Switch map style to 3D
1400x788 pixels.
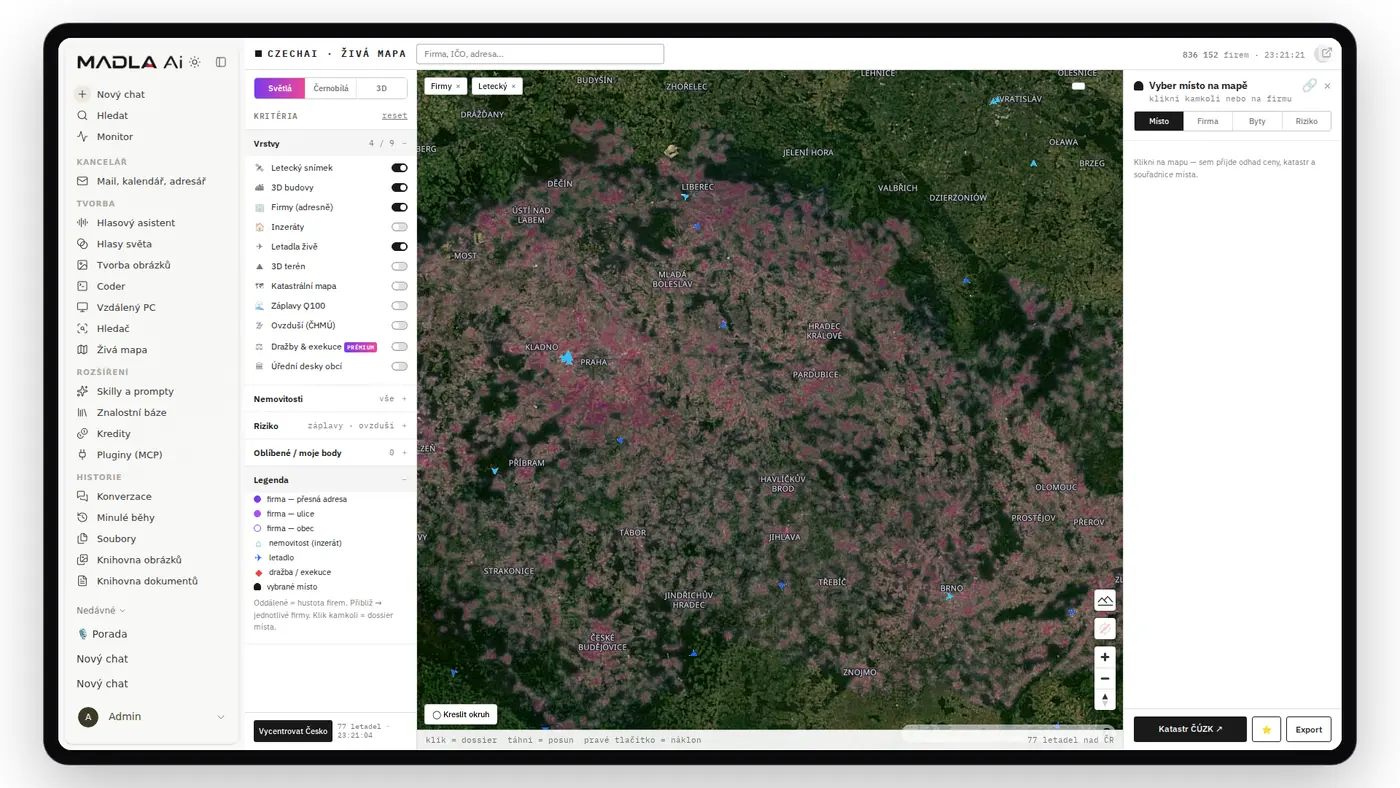381,88
